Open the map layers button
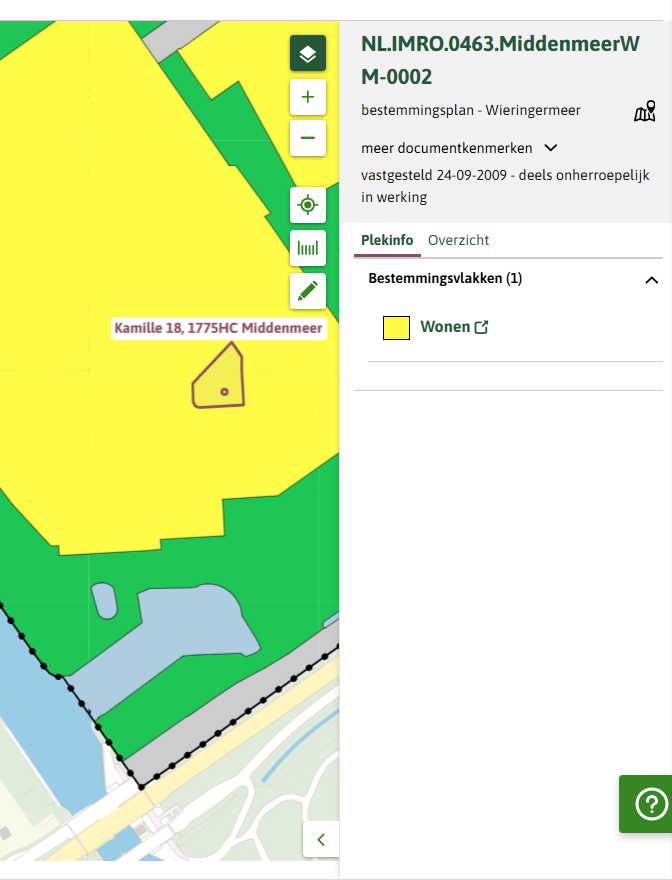 308,53
